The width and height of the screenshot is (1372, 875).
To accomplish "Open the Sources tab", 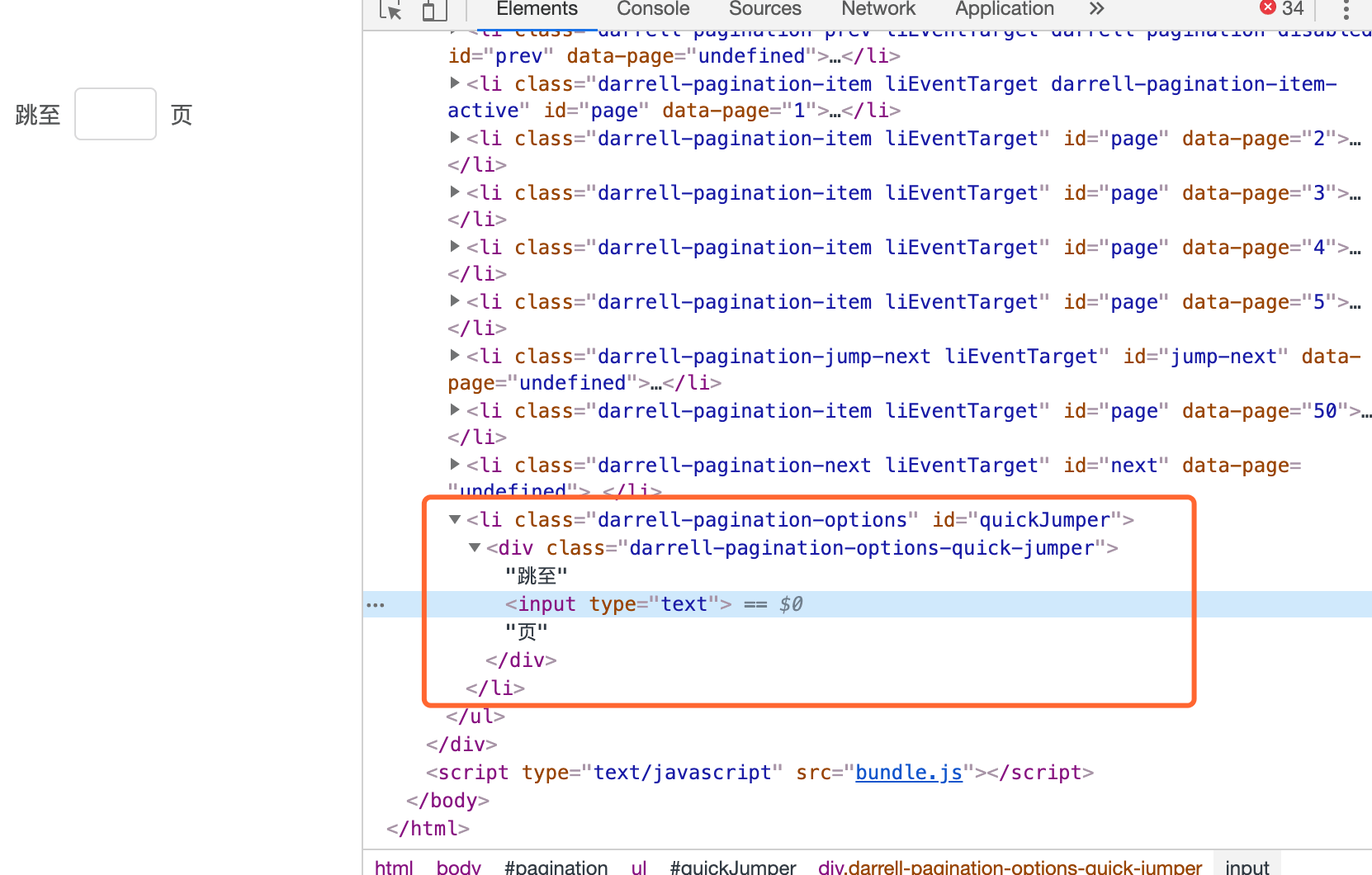I will click(x=765, y=8).
